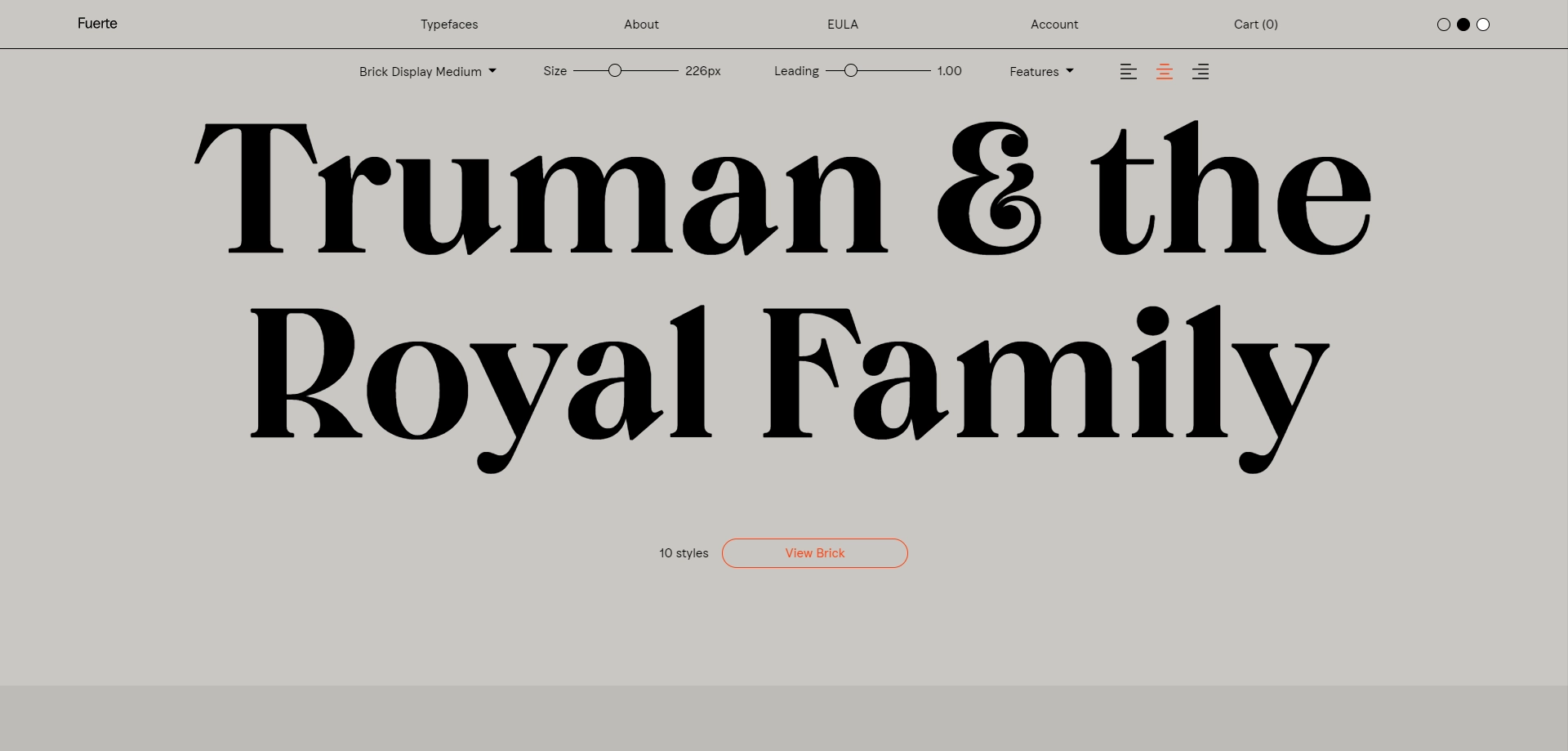1568x751 pixels.
Task: Go to the Fuerte home logo
Action: click(97, 24)
